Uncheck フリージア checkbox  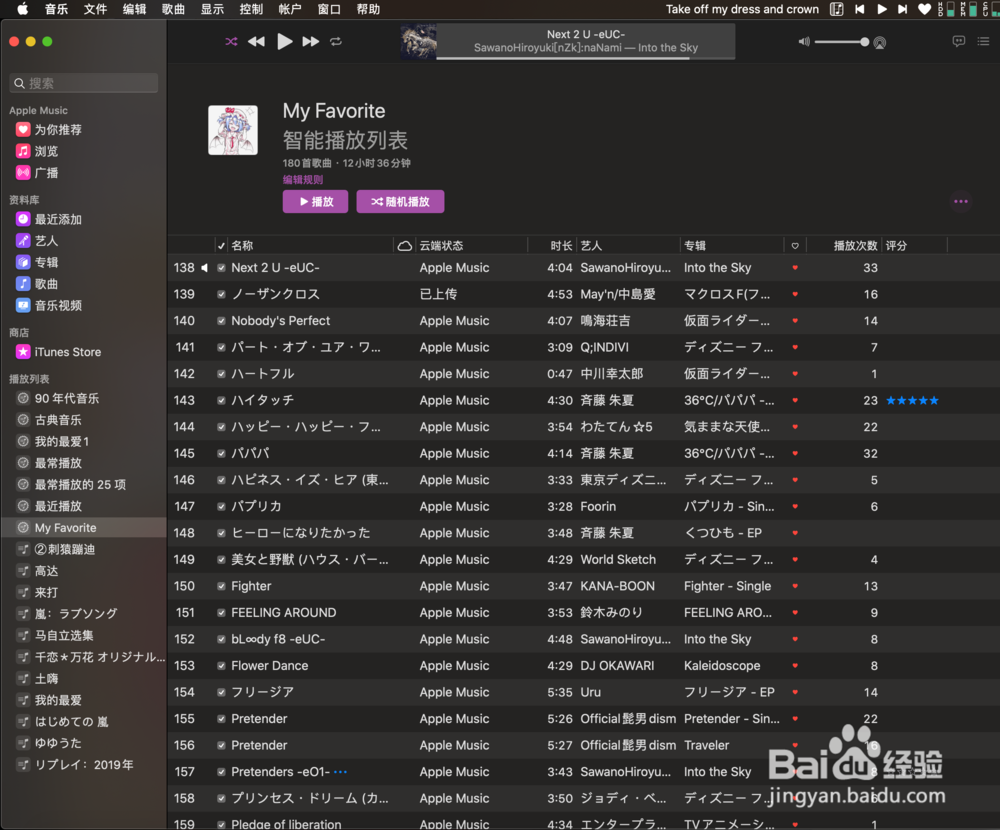click(x=221, y=692)
